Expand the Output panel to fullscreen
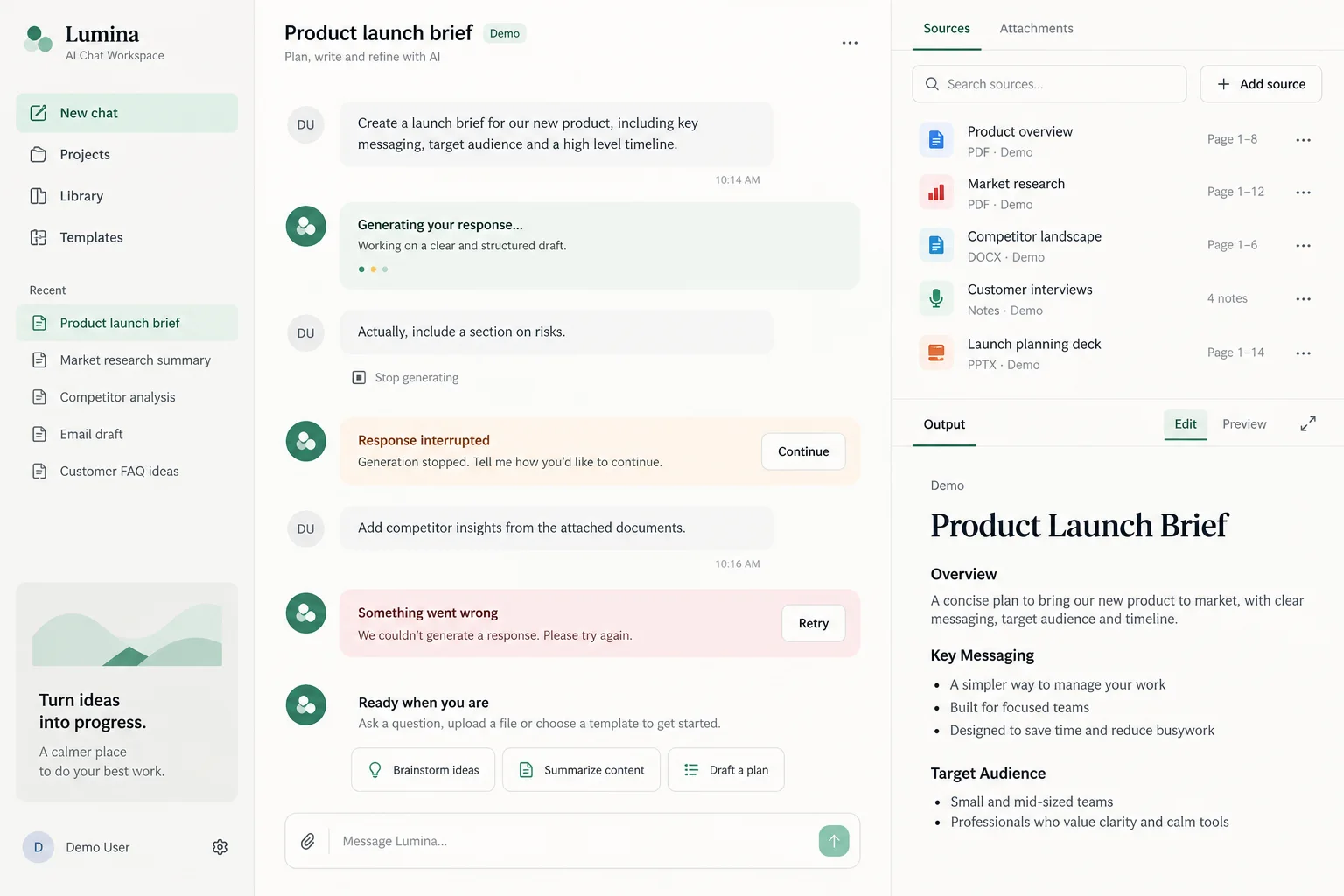Viewport: 1344px width, 896px height. [x=1308, y=424]
